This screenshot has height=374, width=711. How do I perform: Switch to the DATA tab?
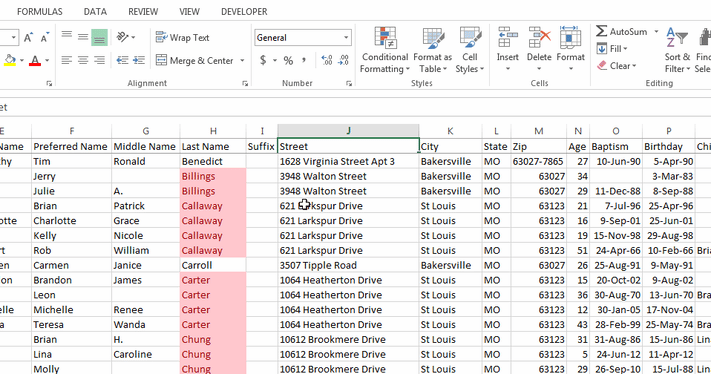95,12
